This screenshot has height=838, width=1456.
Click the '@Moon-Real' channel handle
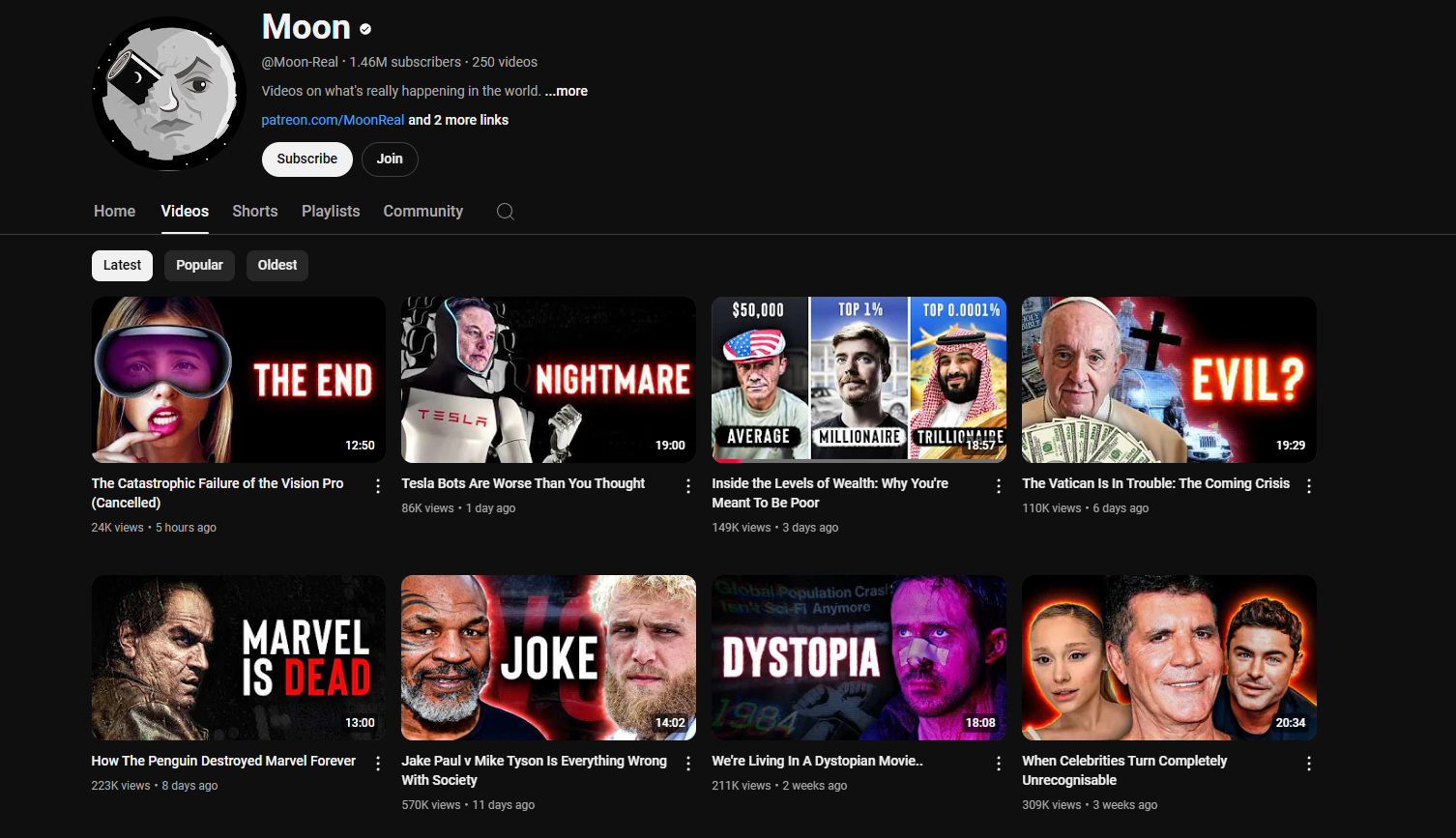coord(300,62)
